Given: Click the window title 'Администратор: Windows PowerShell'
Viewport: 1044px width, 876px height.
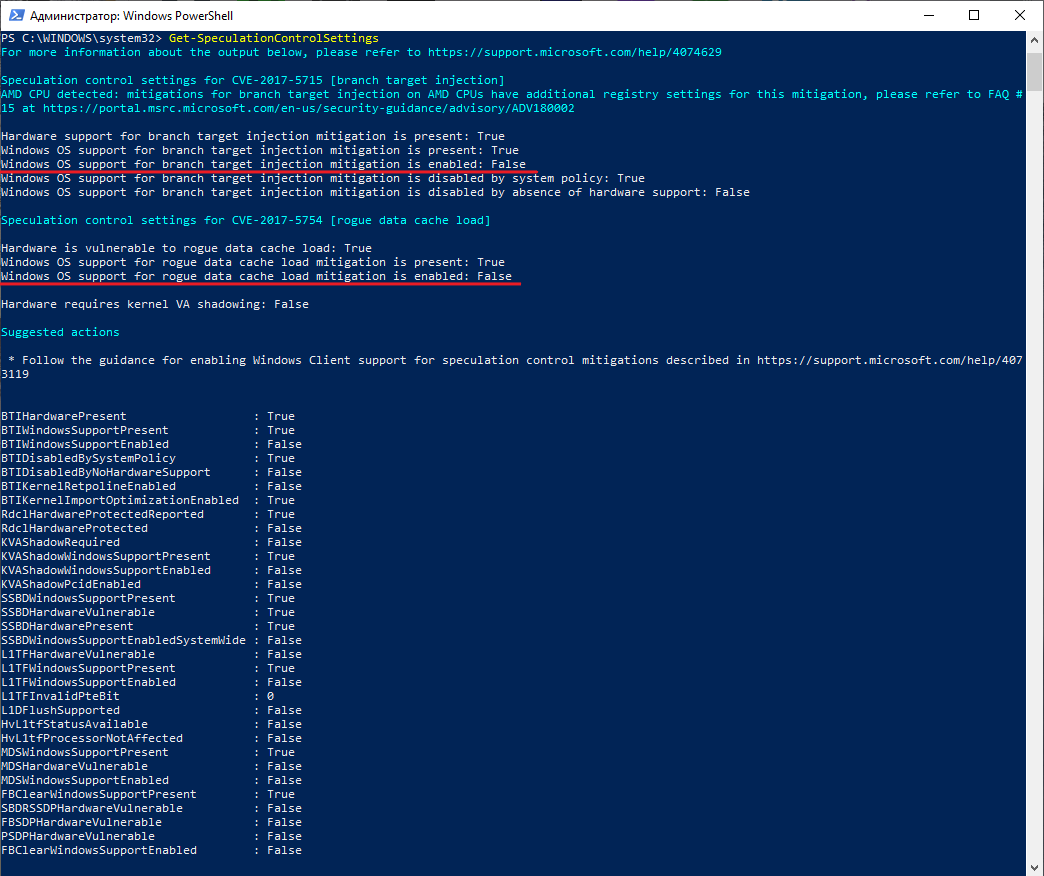Looking at the screenshot, I should 131,15.
